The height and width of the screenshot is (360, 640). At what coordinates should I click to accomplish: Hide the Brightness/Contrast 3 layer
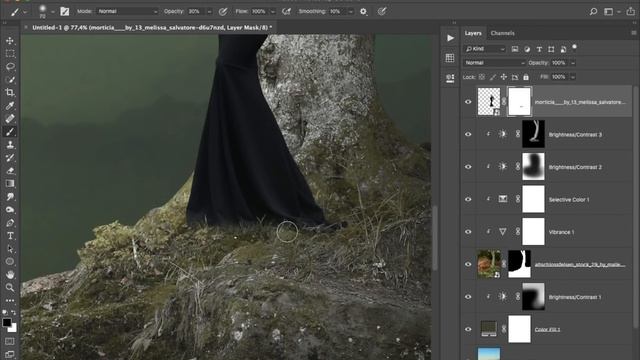[x=468, y=134]
